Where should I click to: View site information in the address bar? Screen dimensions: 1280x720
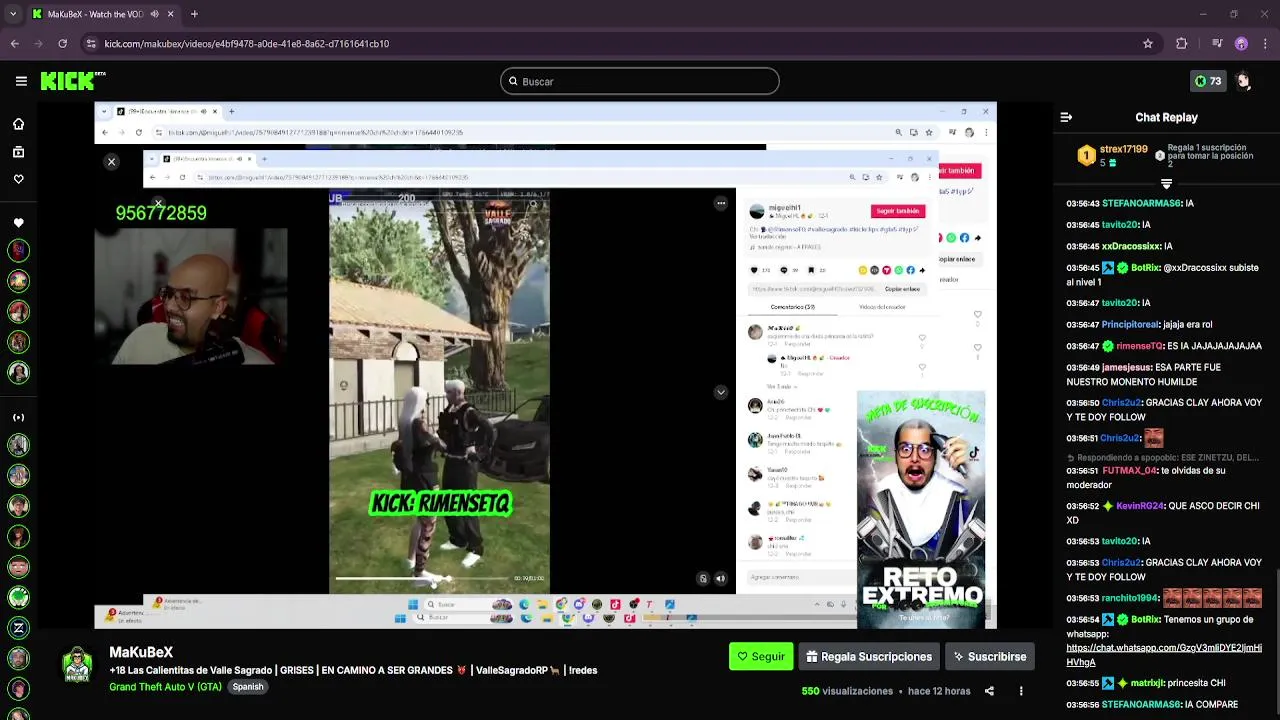91,44
